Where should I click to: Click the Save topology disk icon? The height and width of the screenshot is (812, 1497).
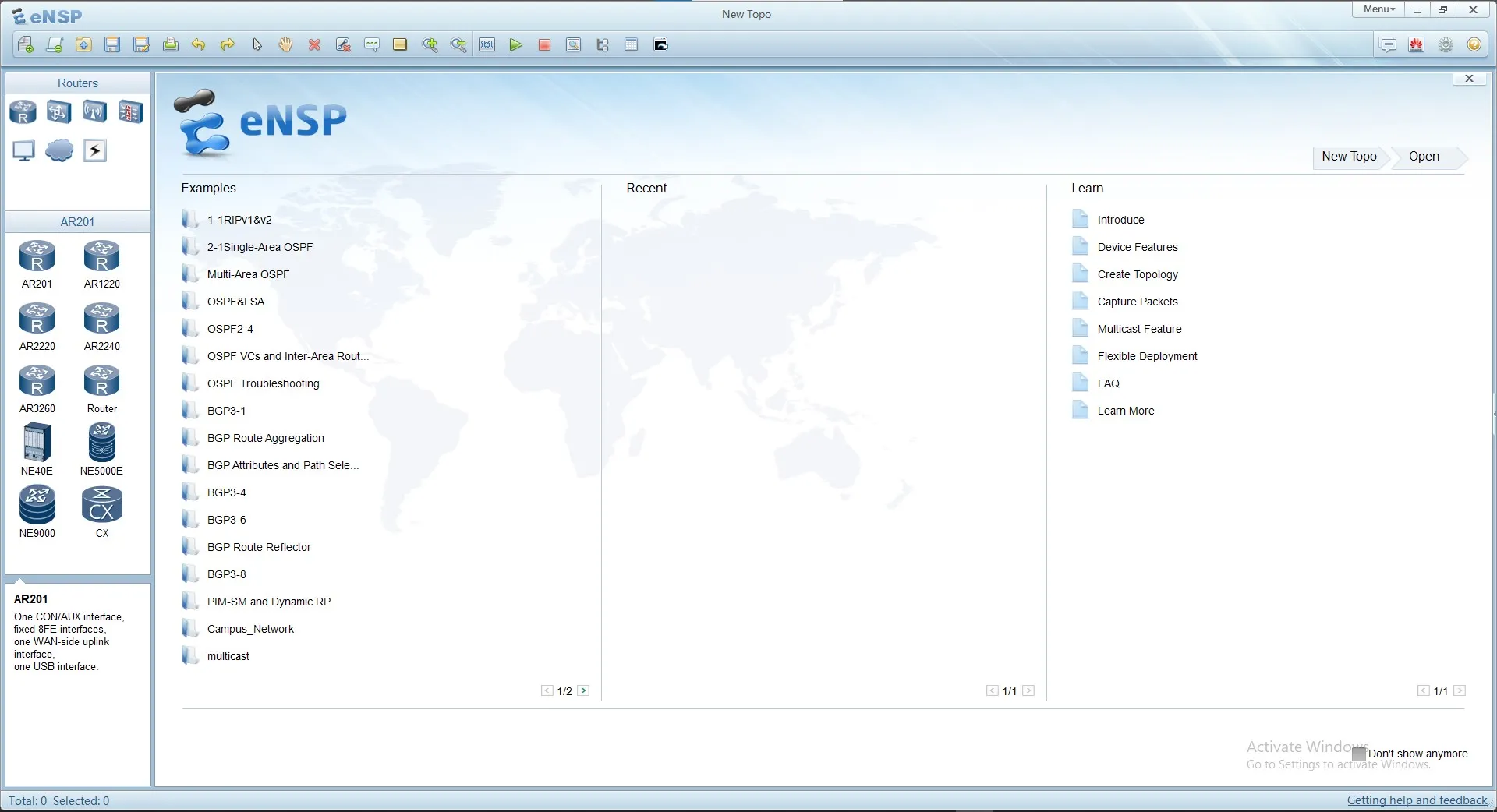point(112,44)
